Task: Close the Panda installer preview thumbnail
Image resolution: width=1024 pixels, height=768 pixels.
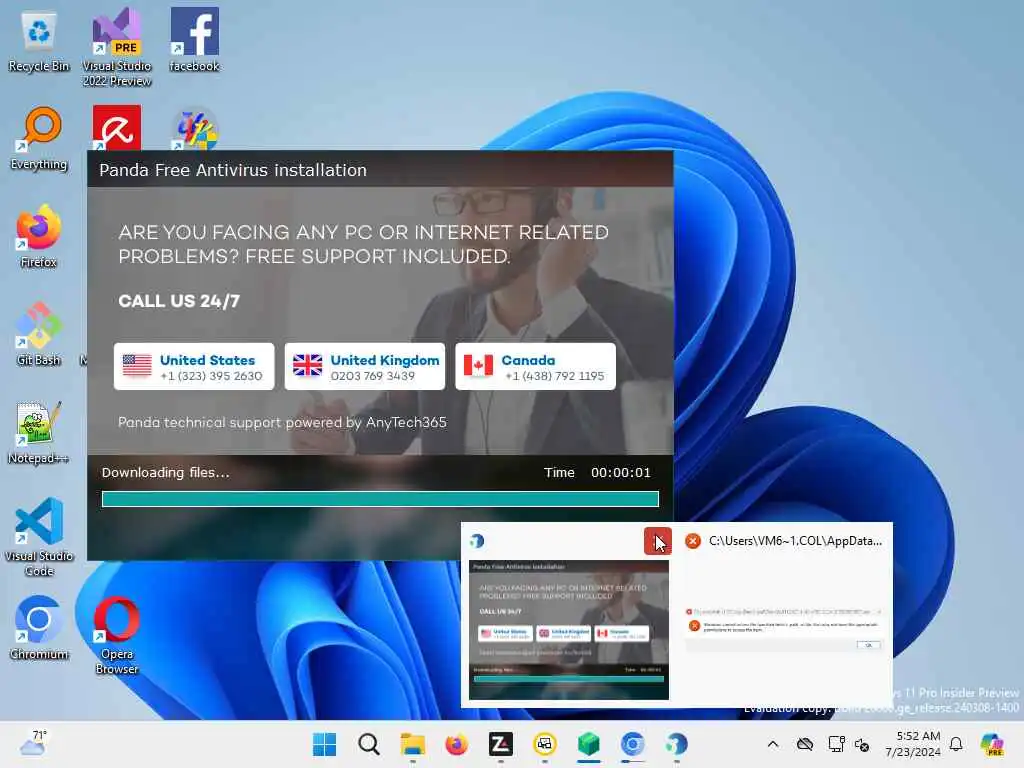Action: [658, 541]
